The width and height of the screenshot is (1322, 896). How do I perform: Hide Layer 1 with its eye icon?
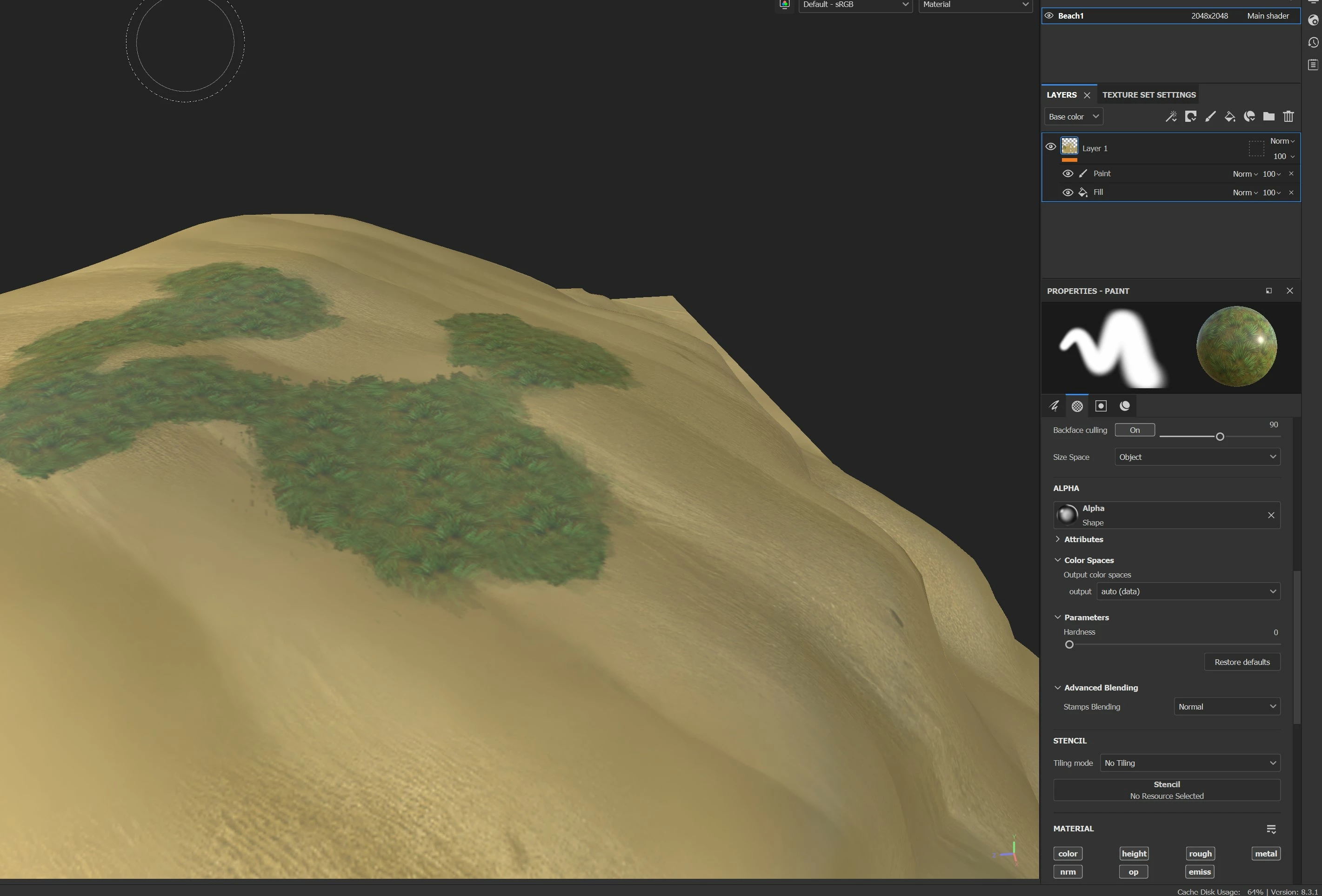pos(1051,146)
